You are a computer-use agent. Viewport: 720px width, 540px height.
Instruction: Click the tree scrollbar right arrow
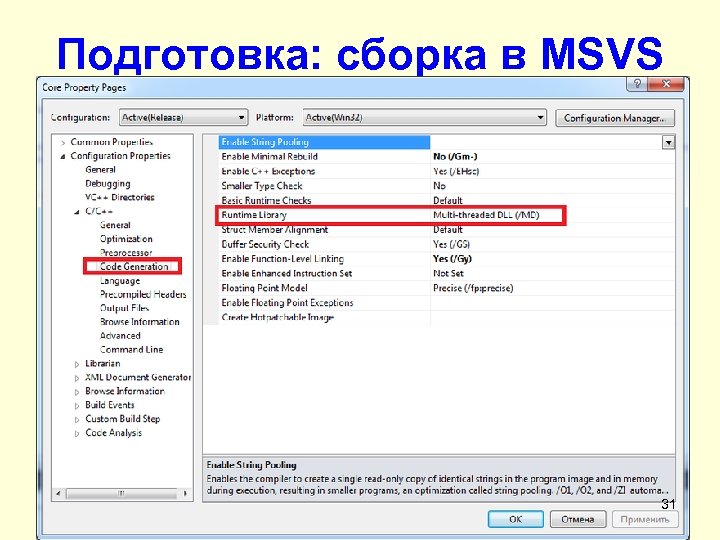coord(185,493)
